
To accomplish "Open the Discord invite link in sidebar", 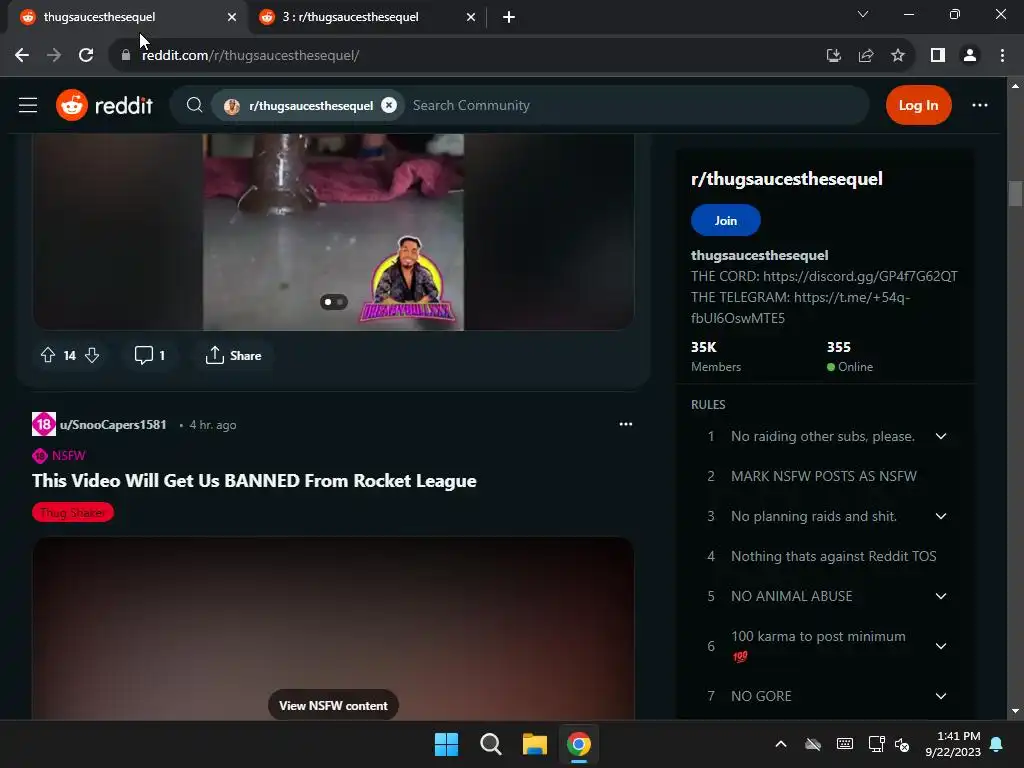I will 860,276.
